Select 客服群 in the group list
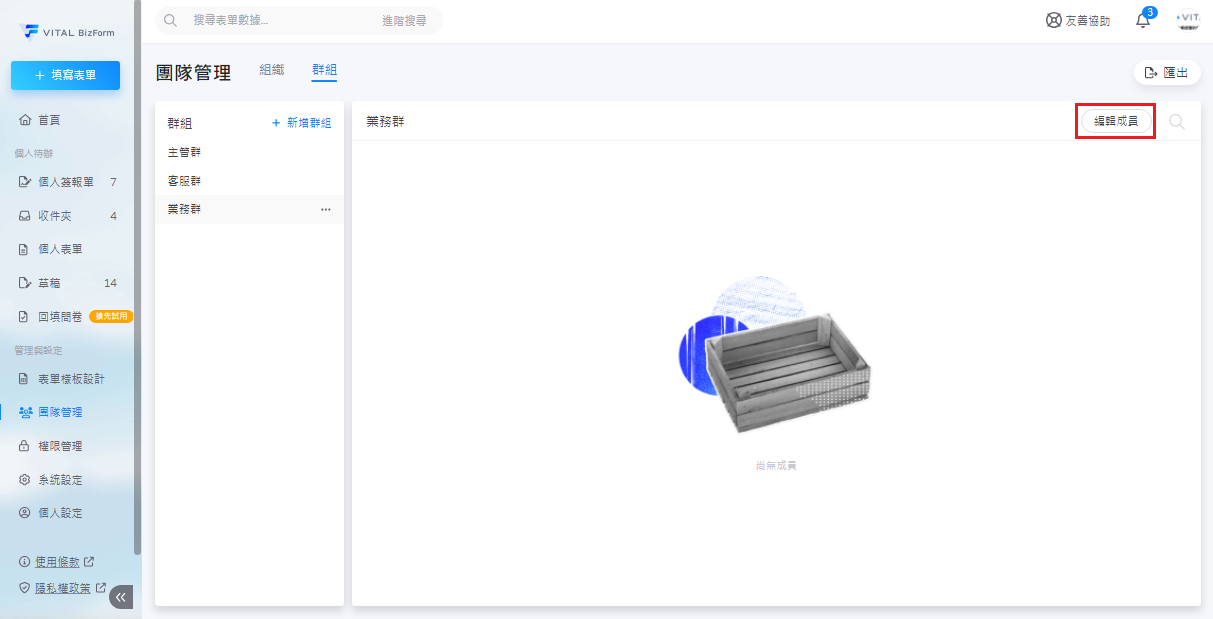Image resolution: width=1213 pixels, height=619 pixels. 185,181
